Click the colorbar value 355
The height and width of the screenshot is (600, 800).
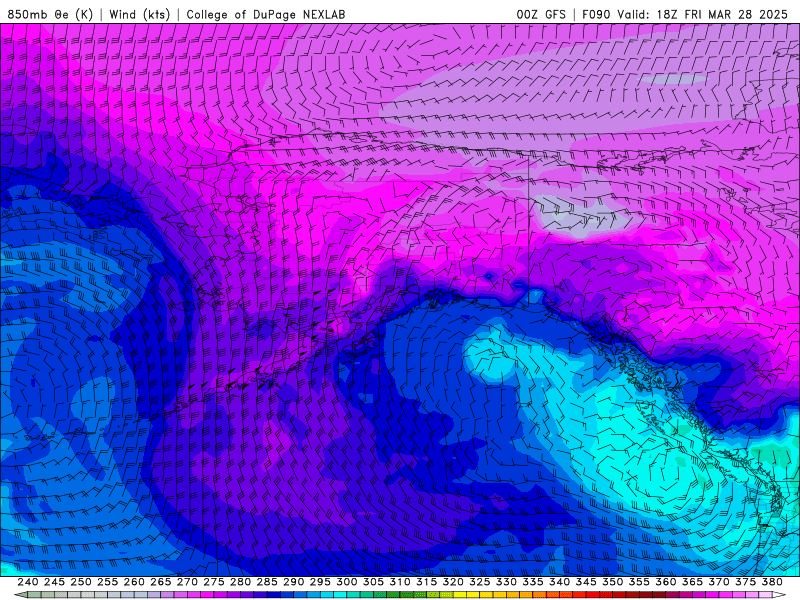click(x=639, y=582)
